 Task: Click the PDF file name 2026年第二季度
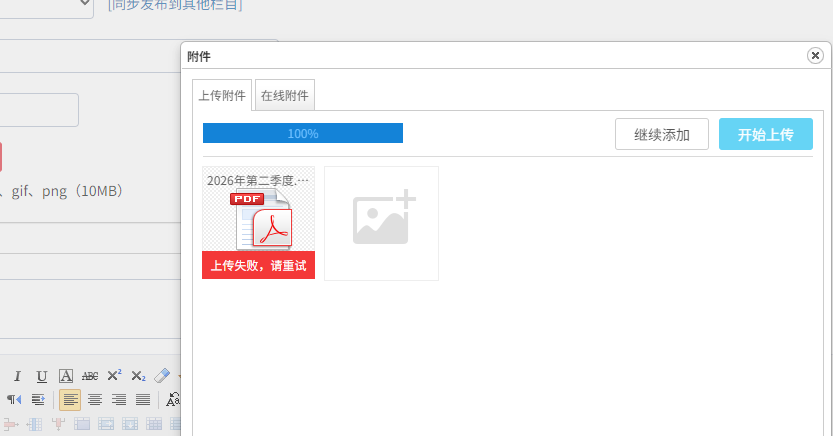tap(258, 181)
